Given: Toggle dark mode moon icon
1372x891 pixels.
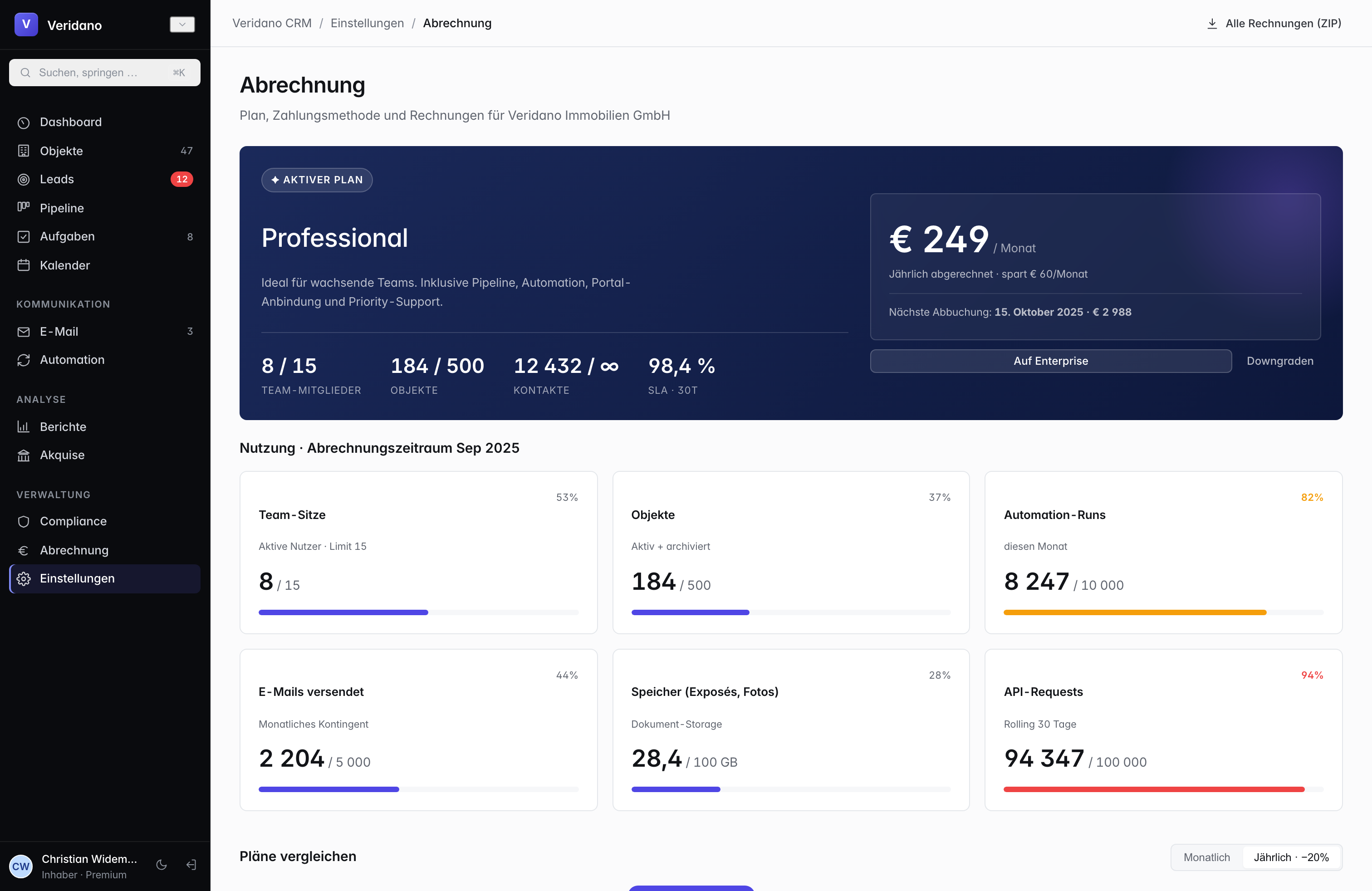Looking at the screenshot, I should click(162, 865).
